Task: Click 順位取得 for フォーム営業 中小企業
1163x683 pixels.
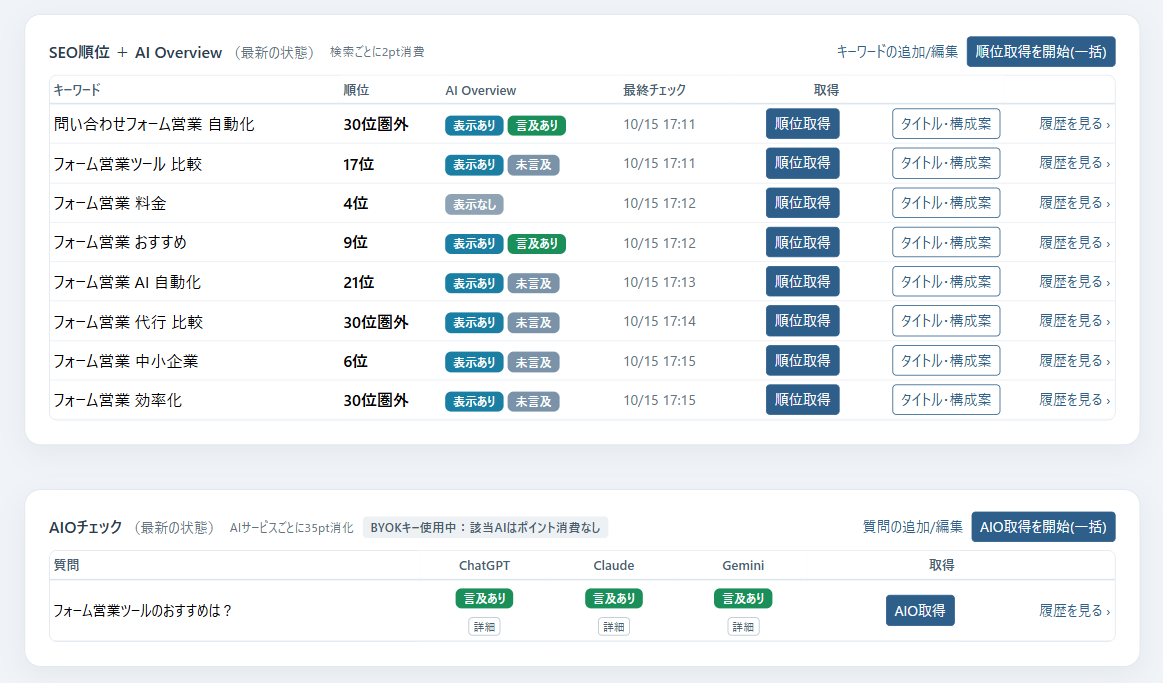Action: 803,360
